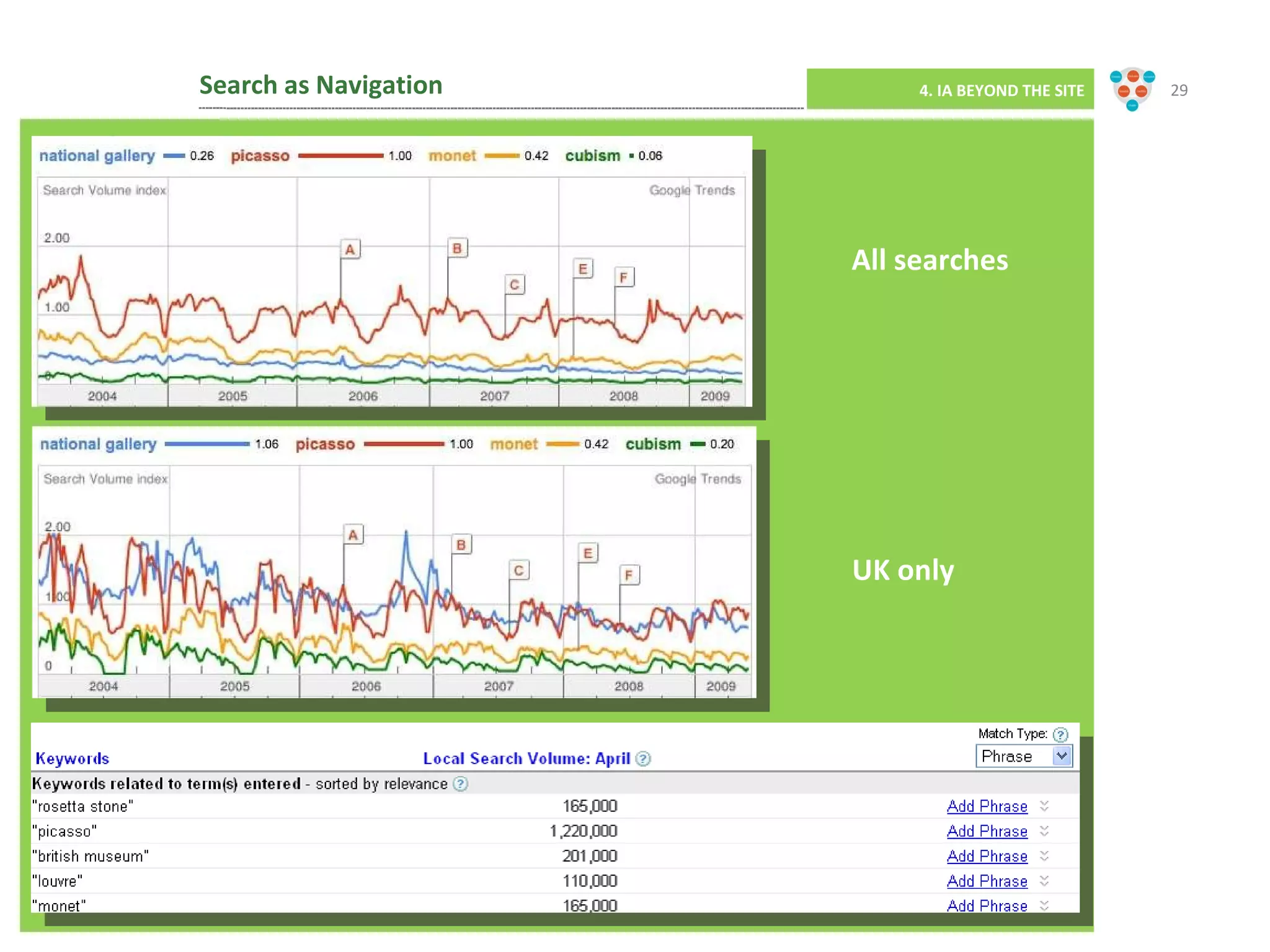Click marker C in the UK only chart
Viewport: 1270px width, 952px height.
(x=519, y=570)
